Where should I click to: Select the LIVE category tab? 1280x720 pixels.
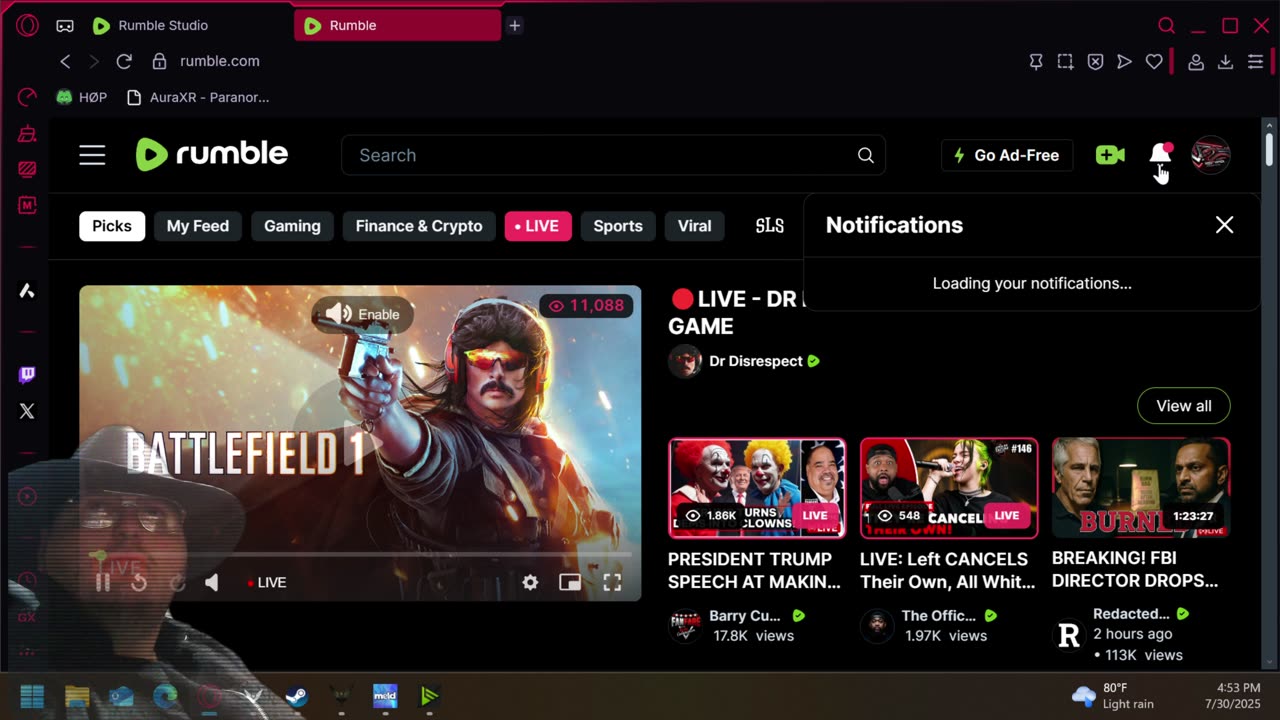[538, 226]
